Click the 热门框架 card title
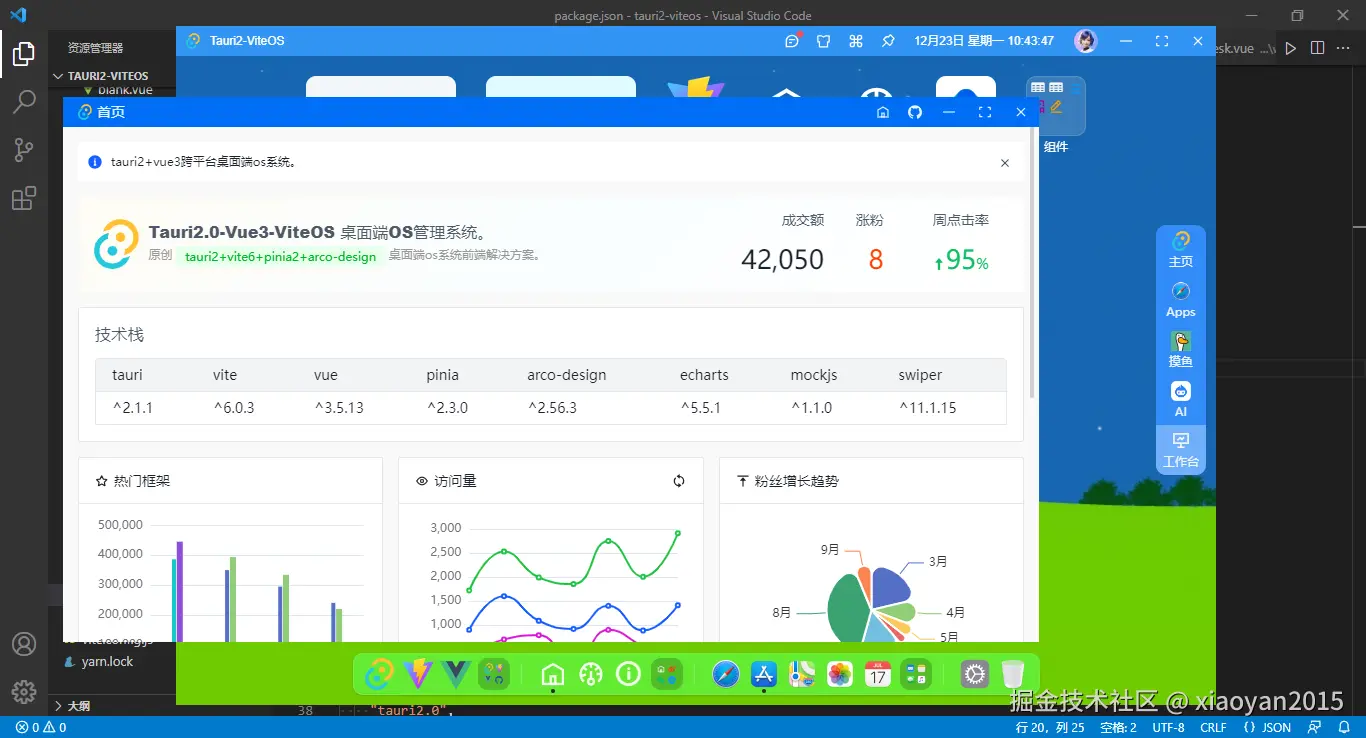The width and height of the screenshot is (1366, 738). (x=142, y=481)
